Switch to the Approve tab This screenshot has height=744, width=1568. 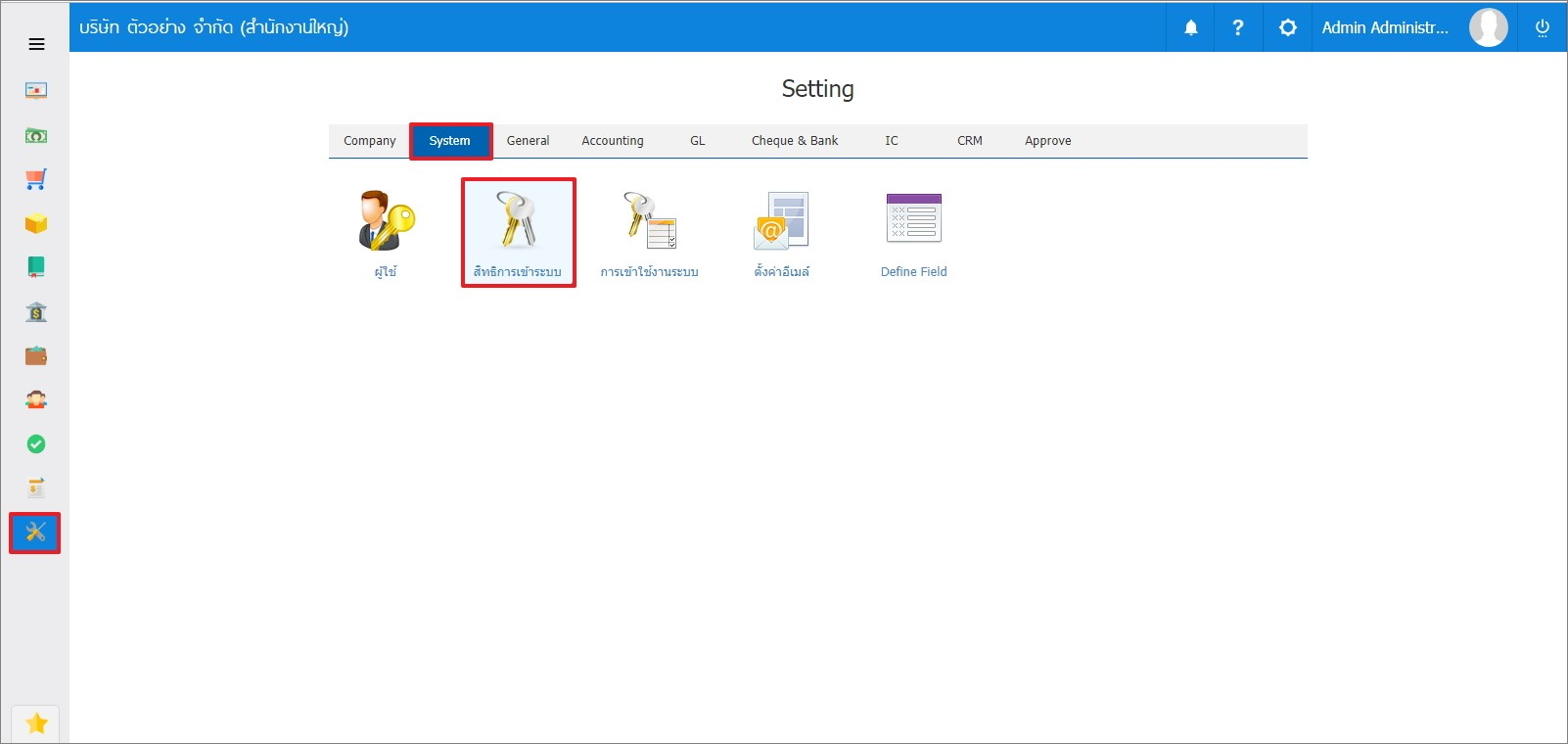pyautogui.click(x=1048, y=141)
